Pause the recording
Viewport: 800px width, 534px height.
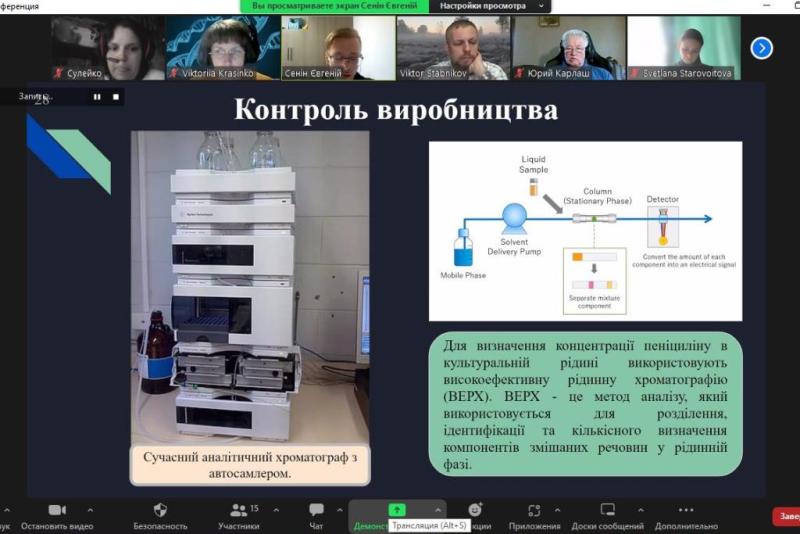pyautogui.click(x=97, y=97)
